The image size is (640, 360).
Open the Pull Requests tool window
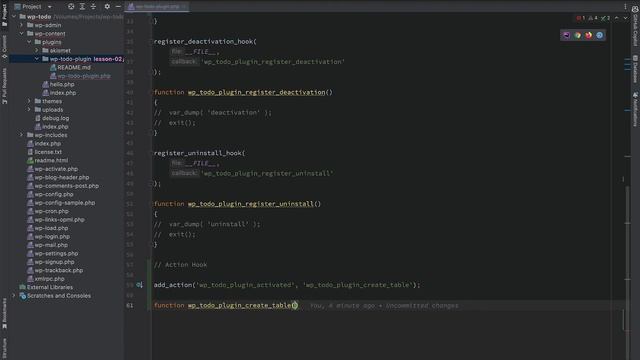click(x=4, y=86)
